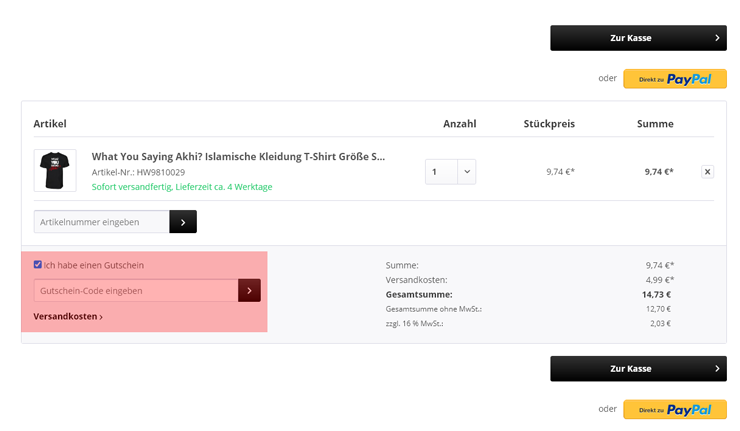Expand the Versandkosten link
Viewport: 740px width, 431px height.
[68, 316]
